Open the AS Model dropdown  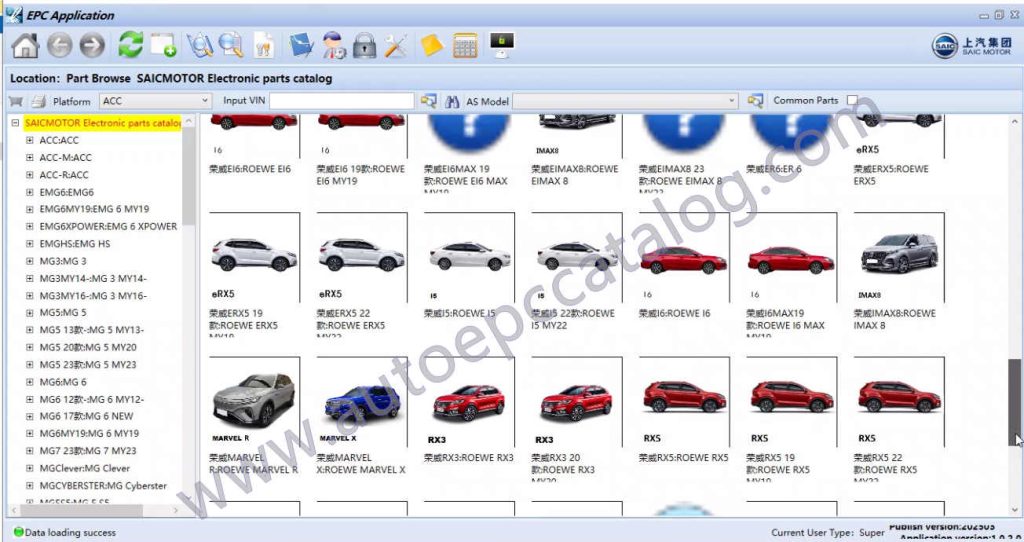tap(625, 101)
